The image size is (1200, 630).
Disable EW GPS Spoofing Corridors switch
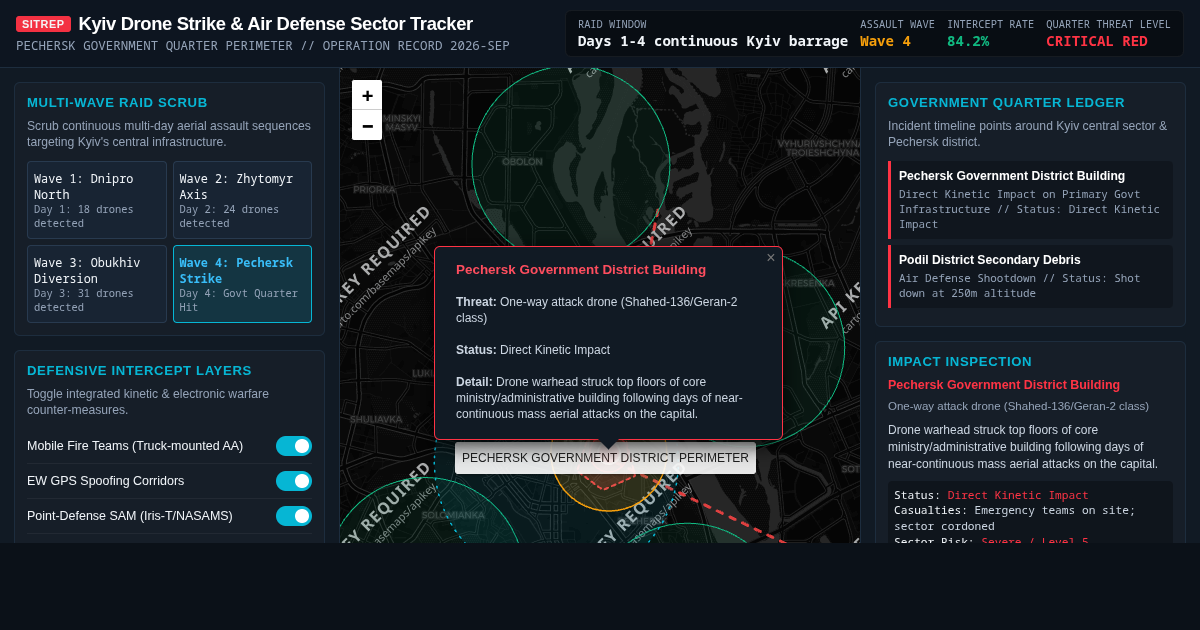tap(294, 481)
